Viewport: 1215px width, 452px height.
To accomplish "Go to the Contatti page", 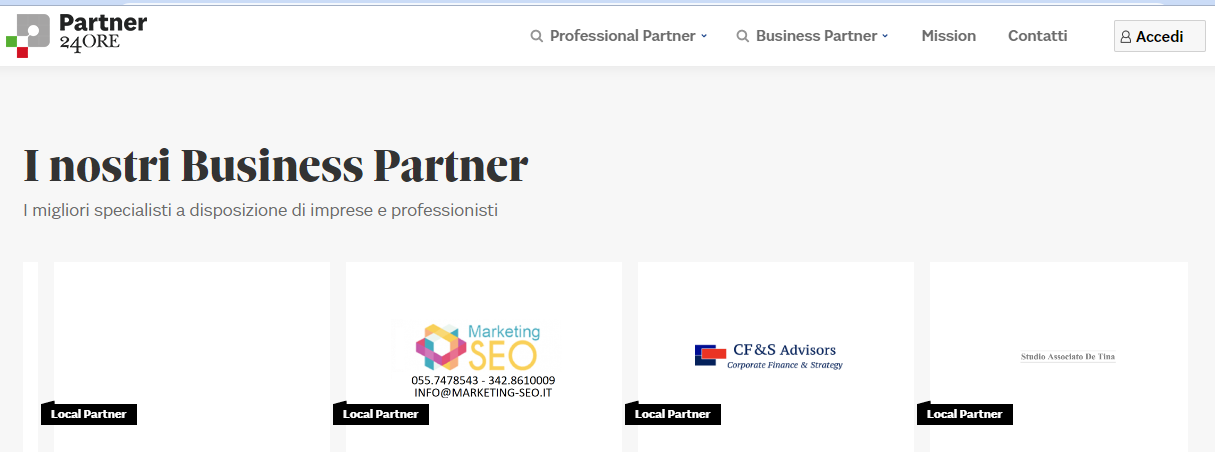I will (x=1038, y=36).
